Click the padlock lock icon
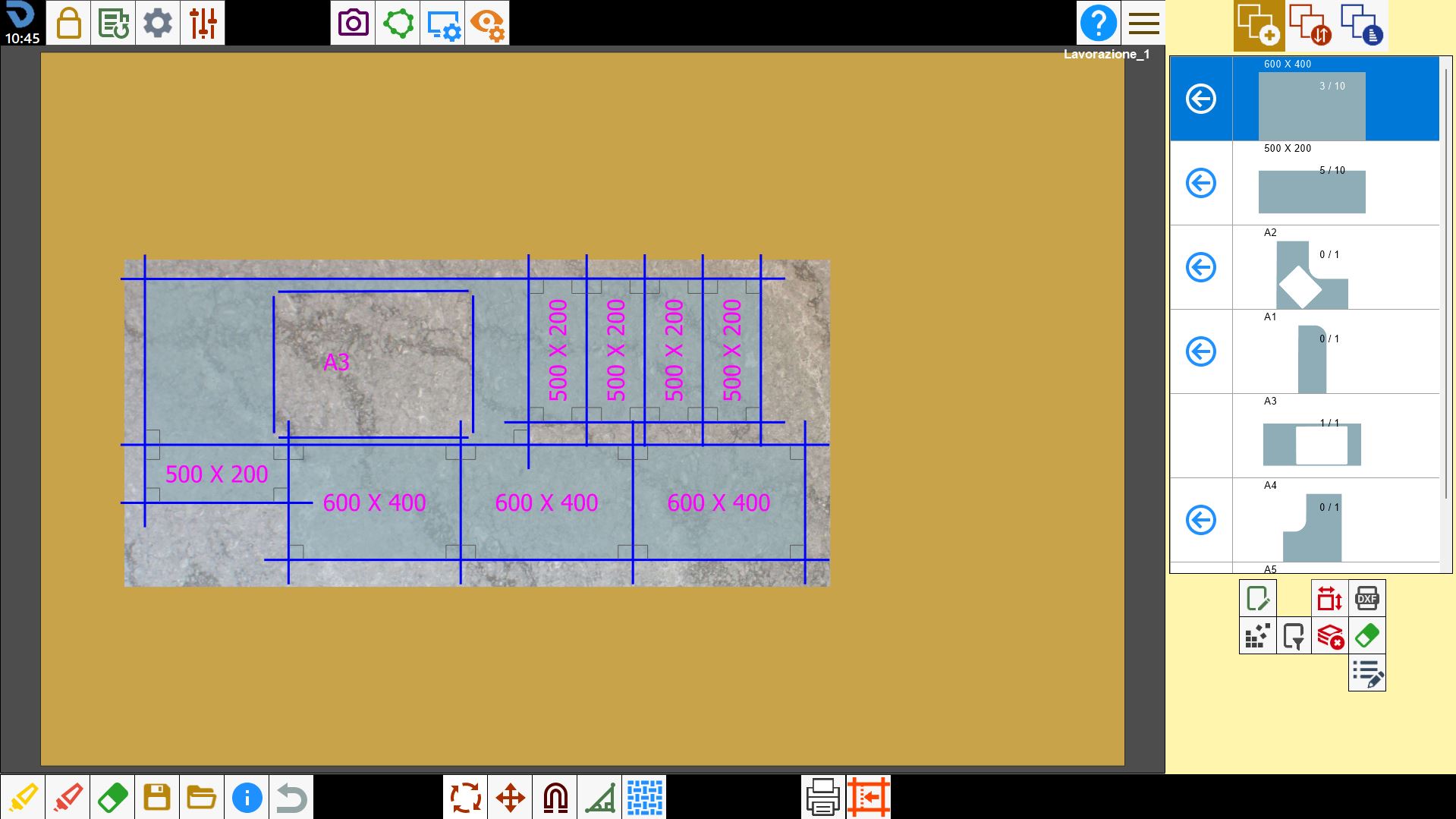Viewport: 1456px width, 819px height. click(x=68, y=23)
